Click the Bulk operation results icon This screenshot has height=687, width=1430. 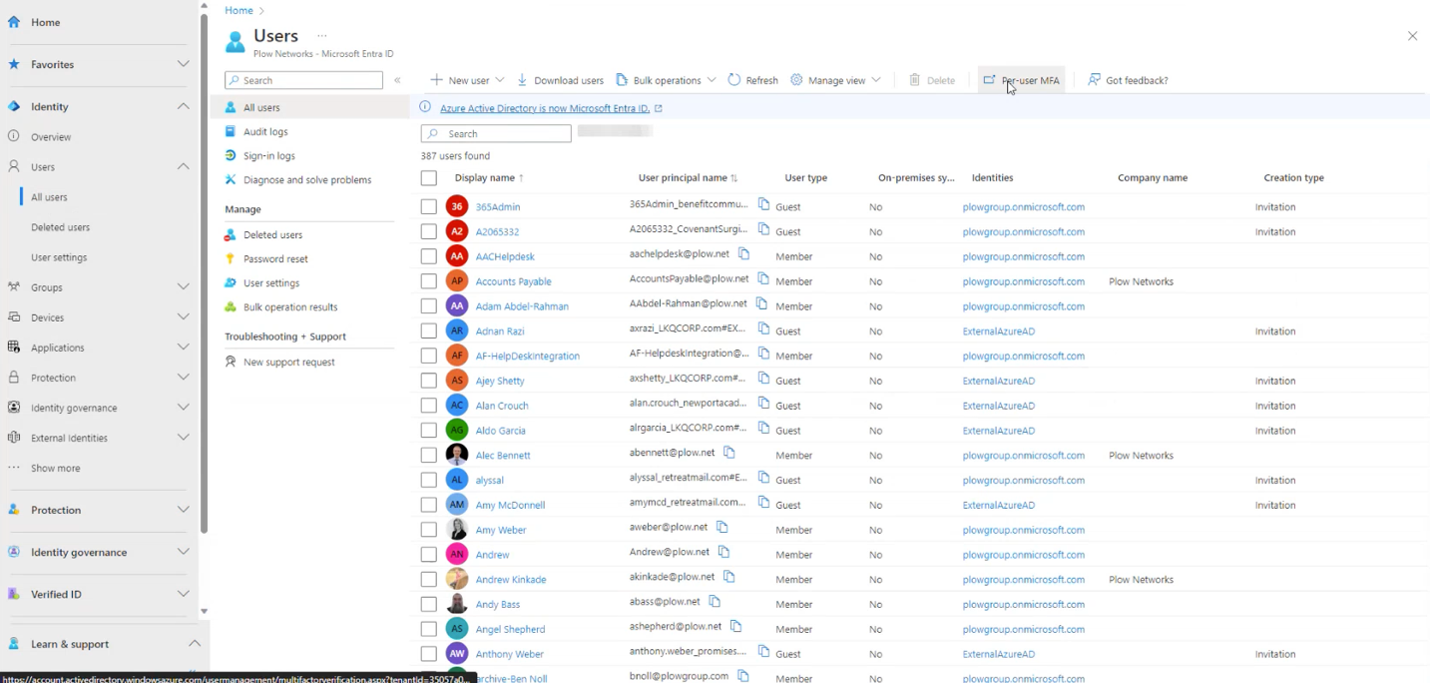pos(230,307)
